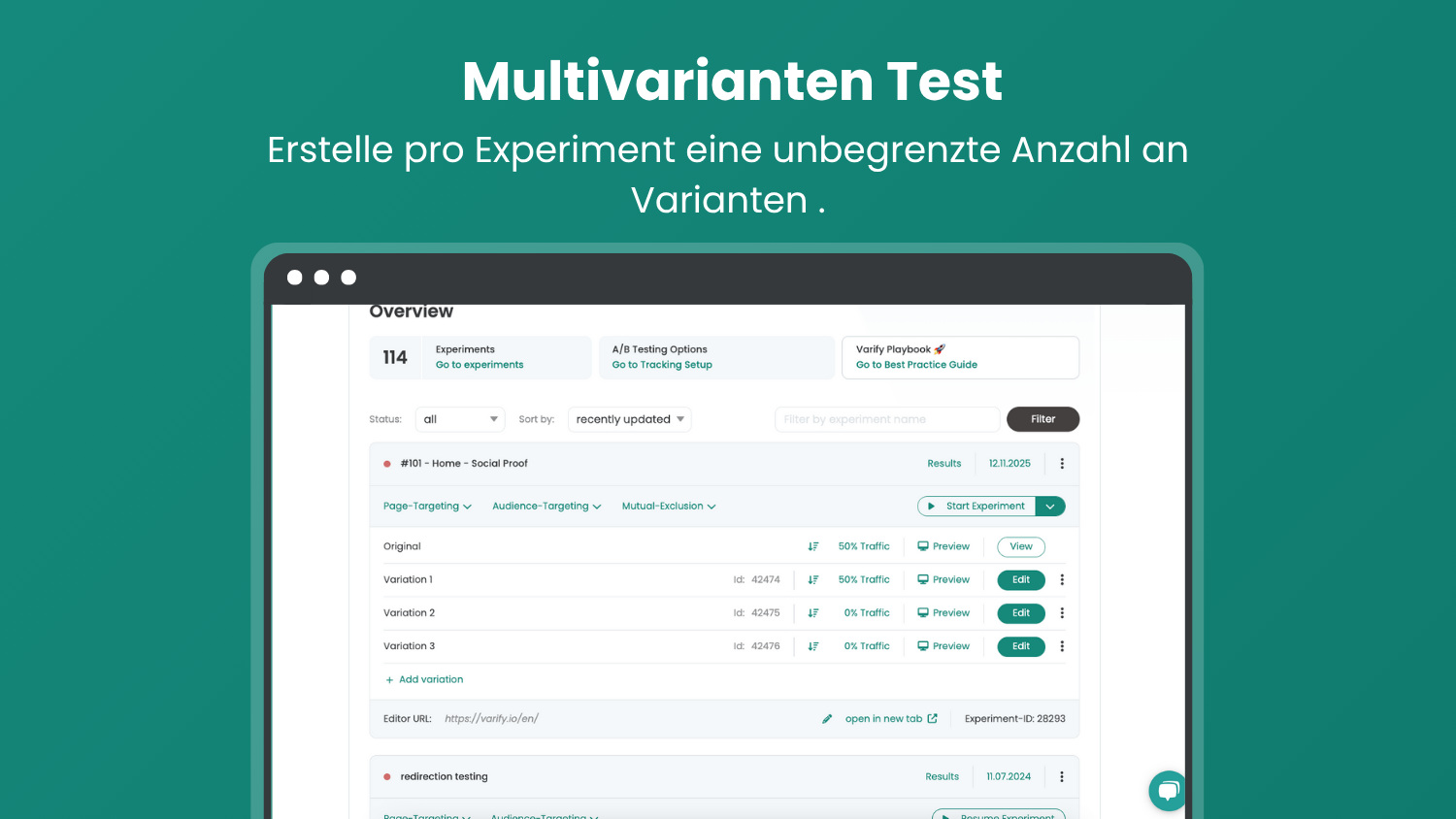Open Results for #101 Home Social Proof
1456x819 pixels.
[x=944, y=464]
